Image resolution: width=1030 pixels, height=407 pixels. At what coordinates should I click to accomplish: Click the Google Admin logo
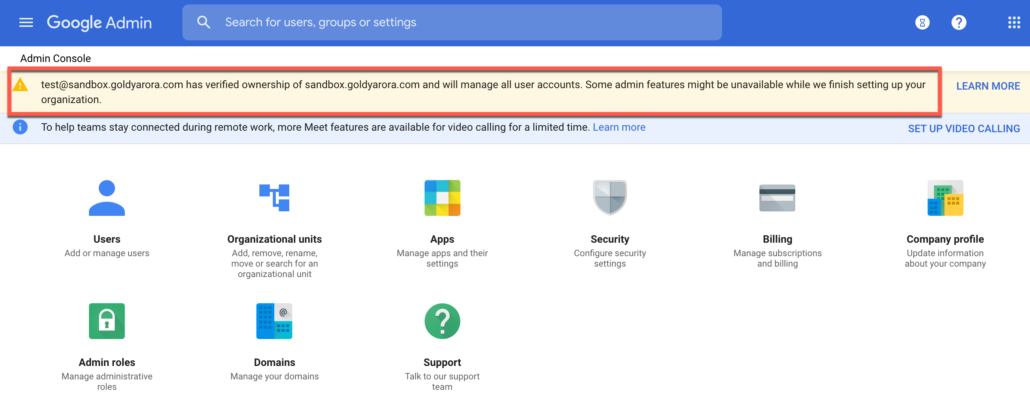[x=99, y=22]
